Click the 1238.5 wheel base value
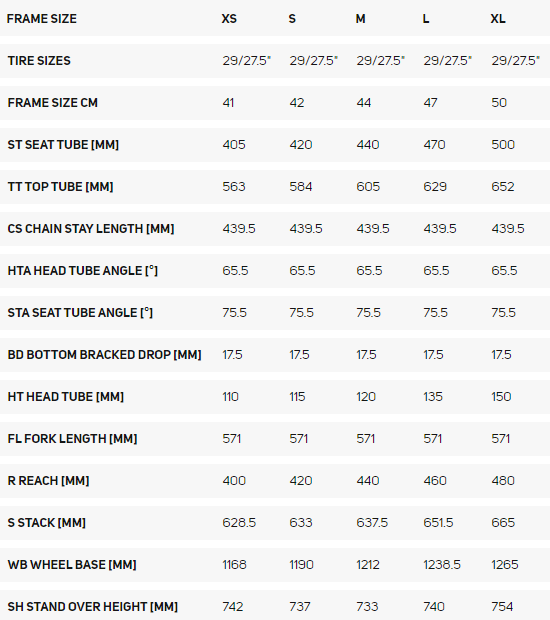Image resolution: width=550 pixels, height=620 pixels. (442, 565)
